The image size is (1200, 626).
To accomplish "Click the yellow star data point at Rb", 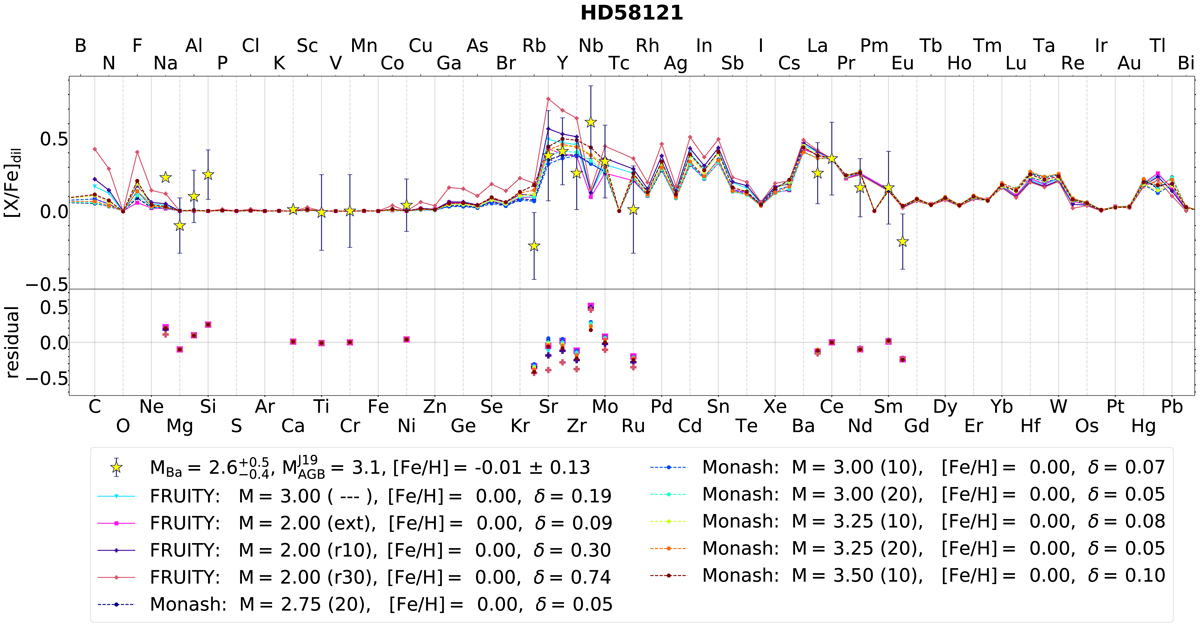I will click(x=534, y=245).
